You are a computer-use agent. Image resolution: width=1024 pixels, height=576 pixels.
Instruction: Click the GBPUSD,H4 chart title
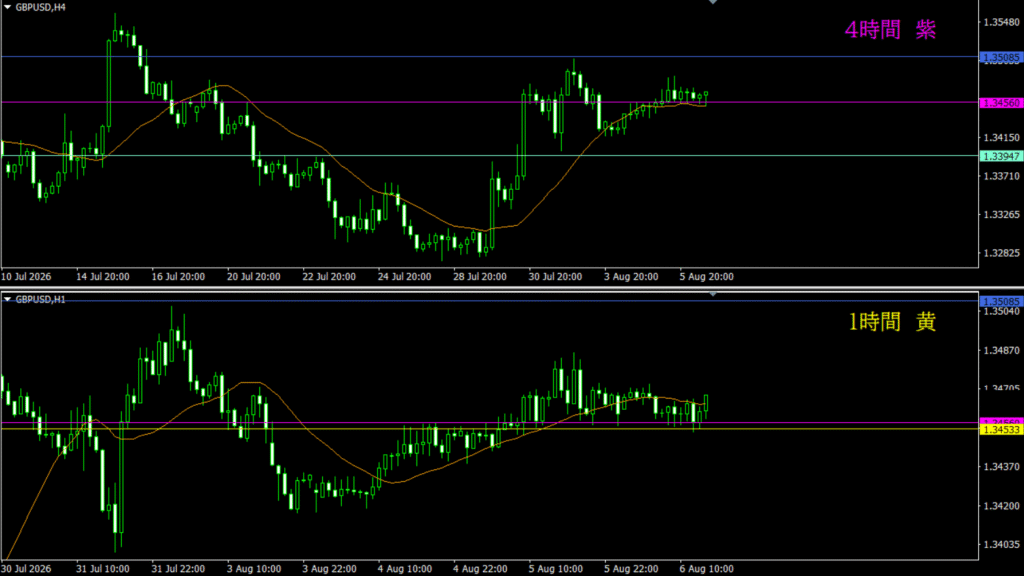tap(40, 7)
